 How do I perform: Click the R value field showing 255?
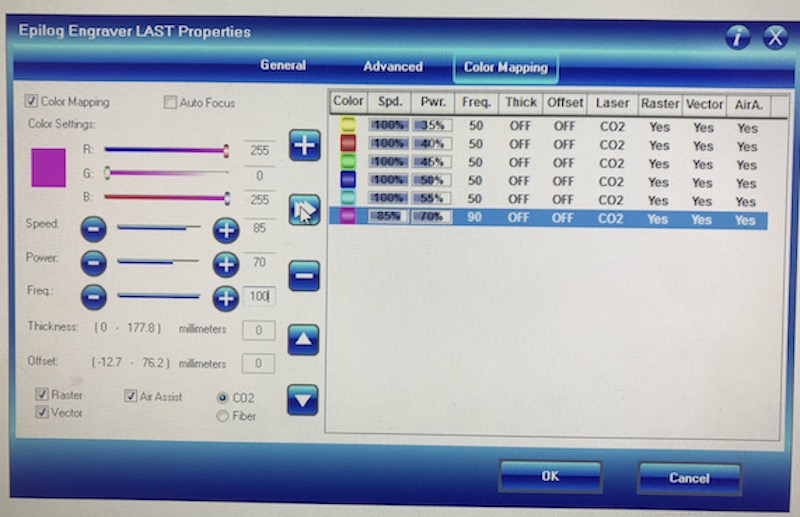[259, 150]
